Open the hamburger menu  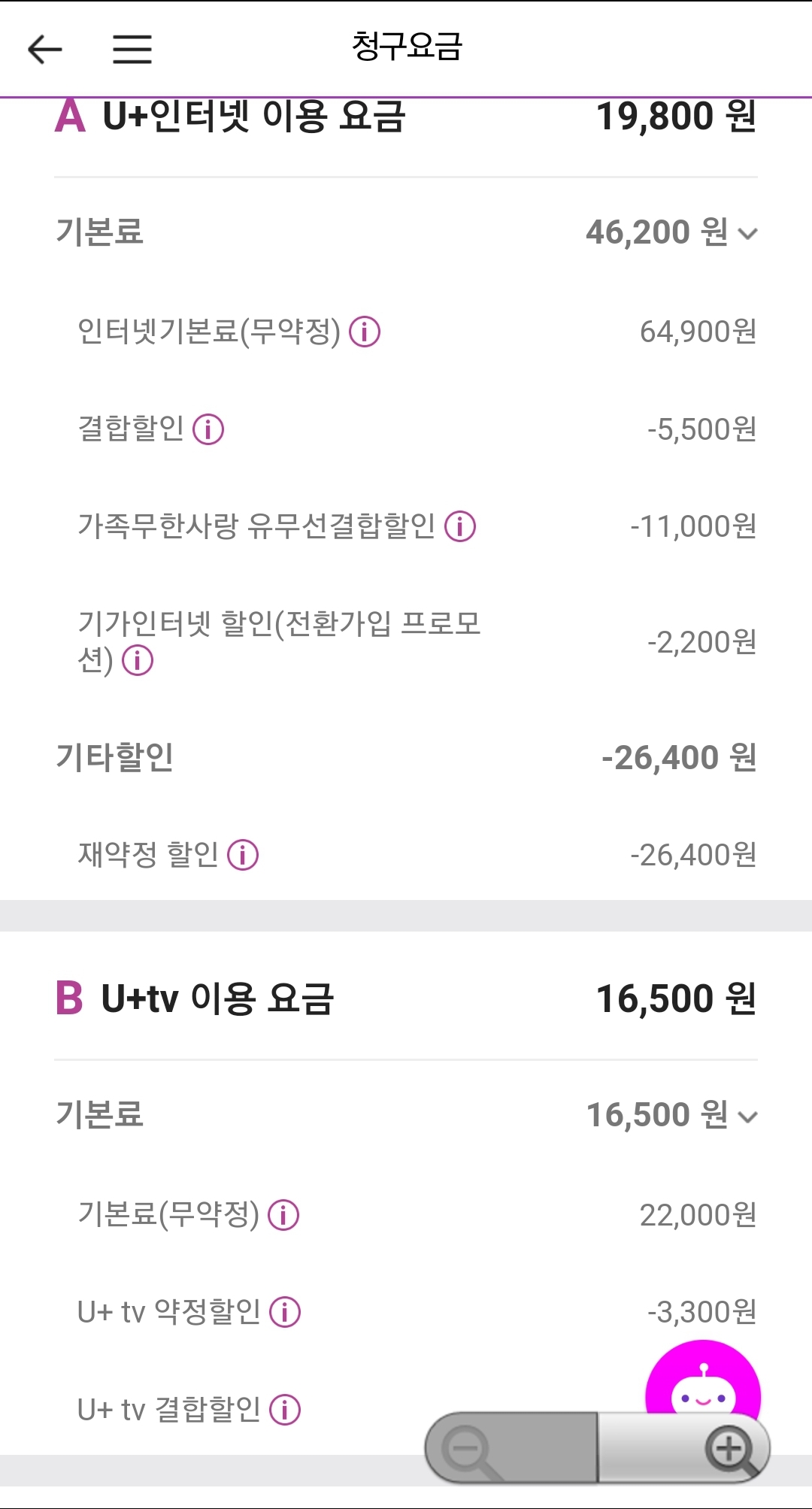pos(132,50)
